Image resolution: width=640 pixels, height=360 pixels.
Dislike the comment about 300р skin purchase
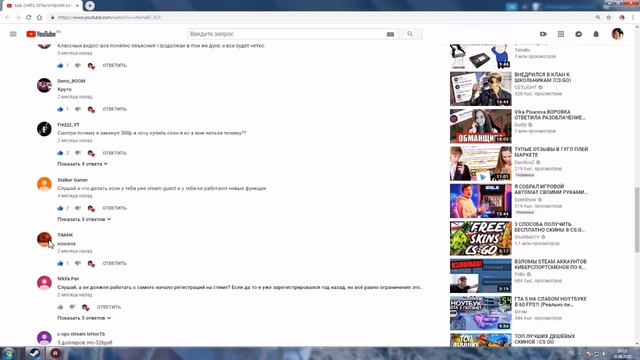(x=78, y=153)
